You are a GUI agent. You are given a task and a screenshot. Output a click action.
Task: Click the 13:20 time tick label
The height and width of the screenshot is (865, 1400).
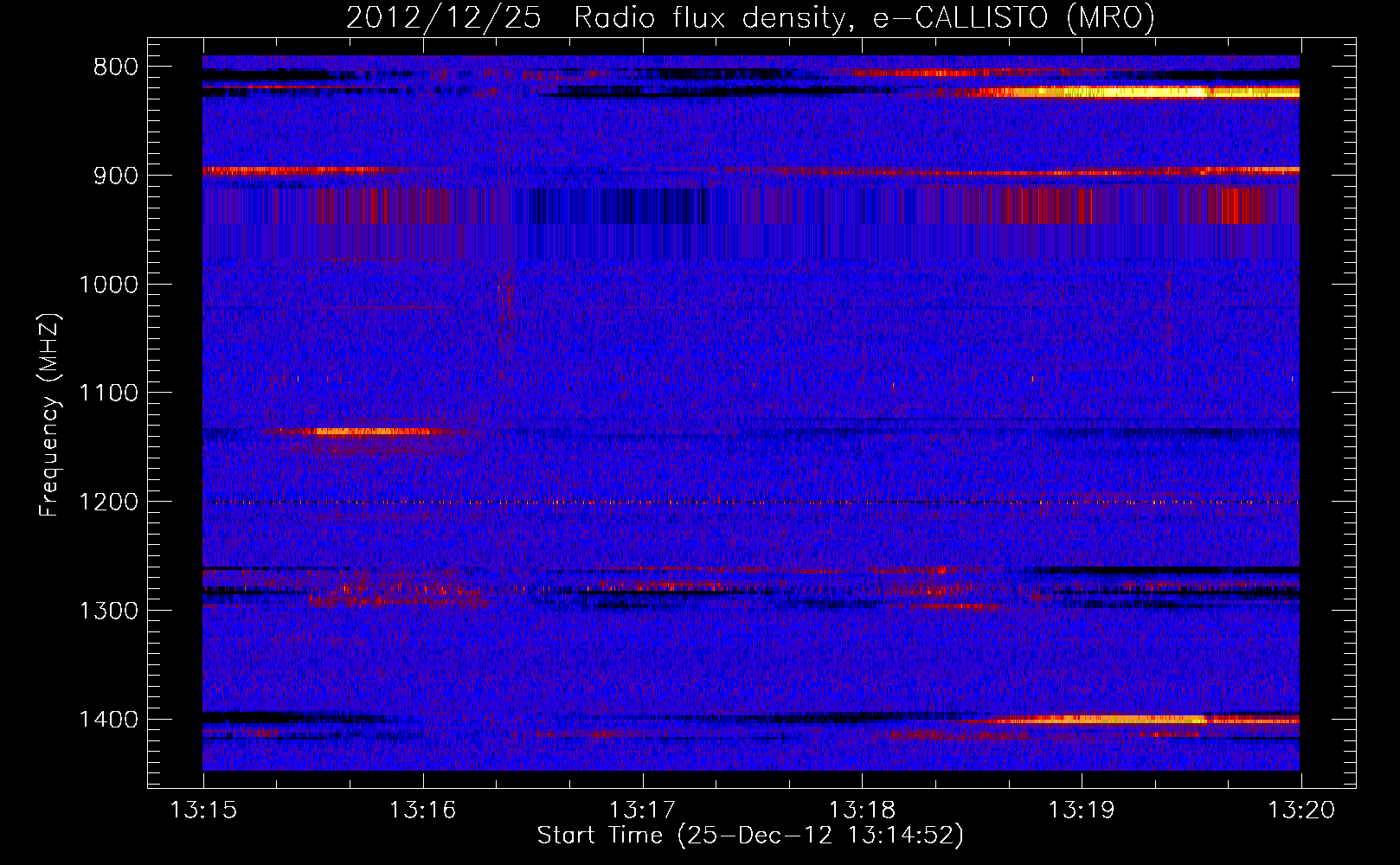coord(1301,811)
